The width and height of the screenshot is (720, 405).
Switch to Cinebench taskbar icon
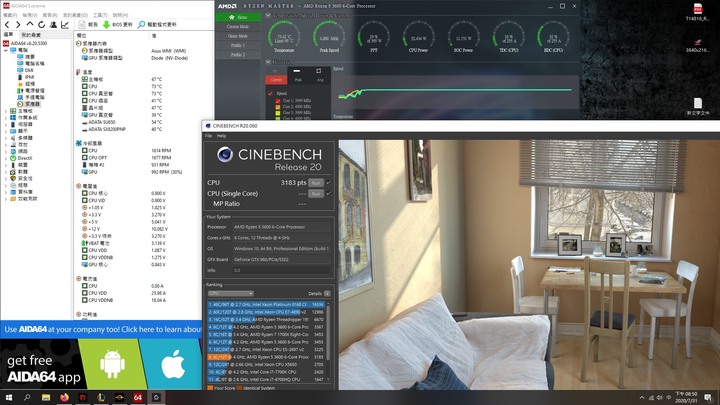156,397
